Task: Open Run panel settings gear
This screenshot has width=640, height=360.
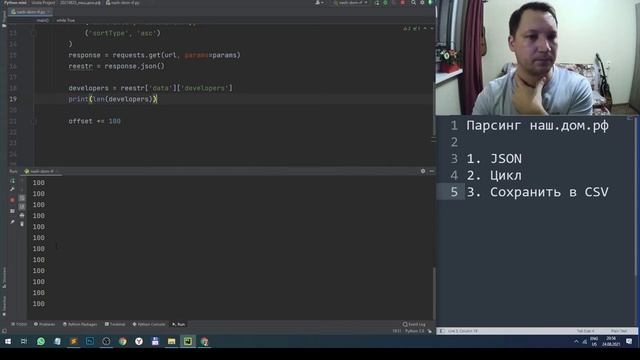Action: coord(423,171)
